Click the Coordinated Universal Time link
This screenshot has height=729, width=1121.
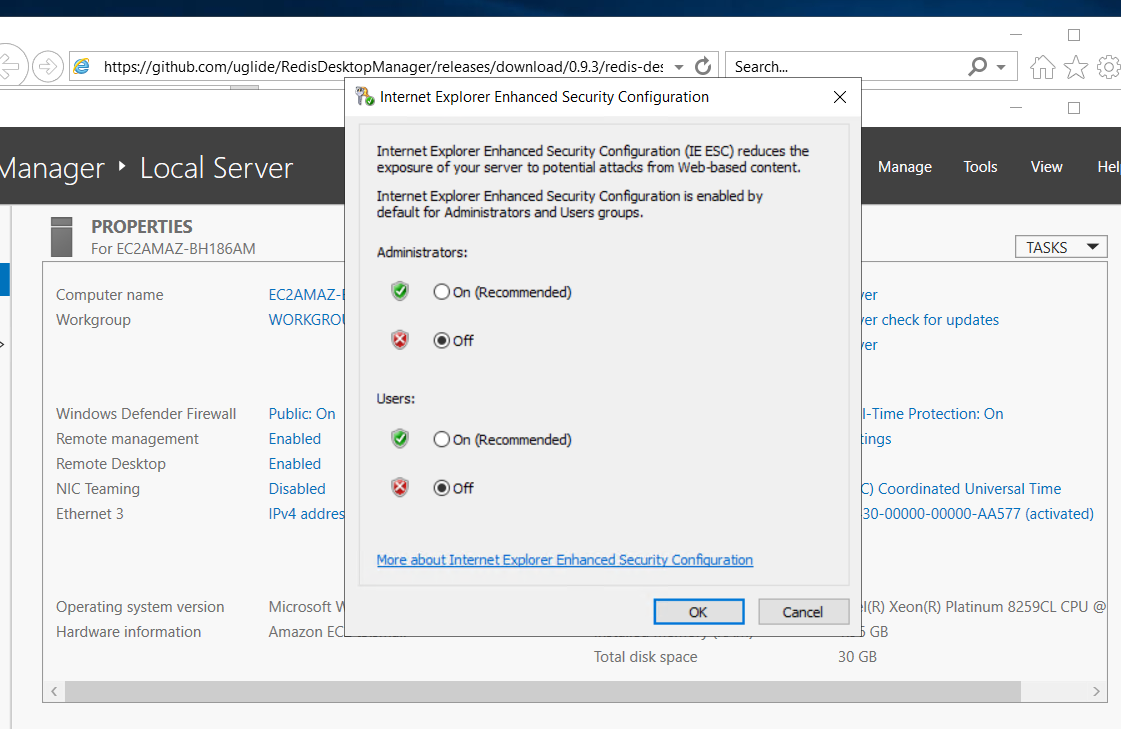point(962,489)
